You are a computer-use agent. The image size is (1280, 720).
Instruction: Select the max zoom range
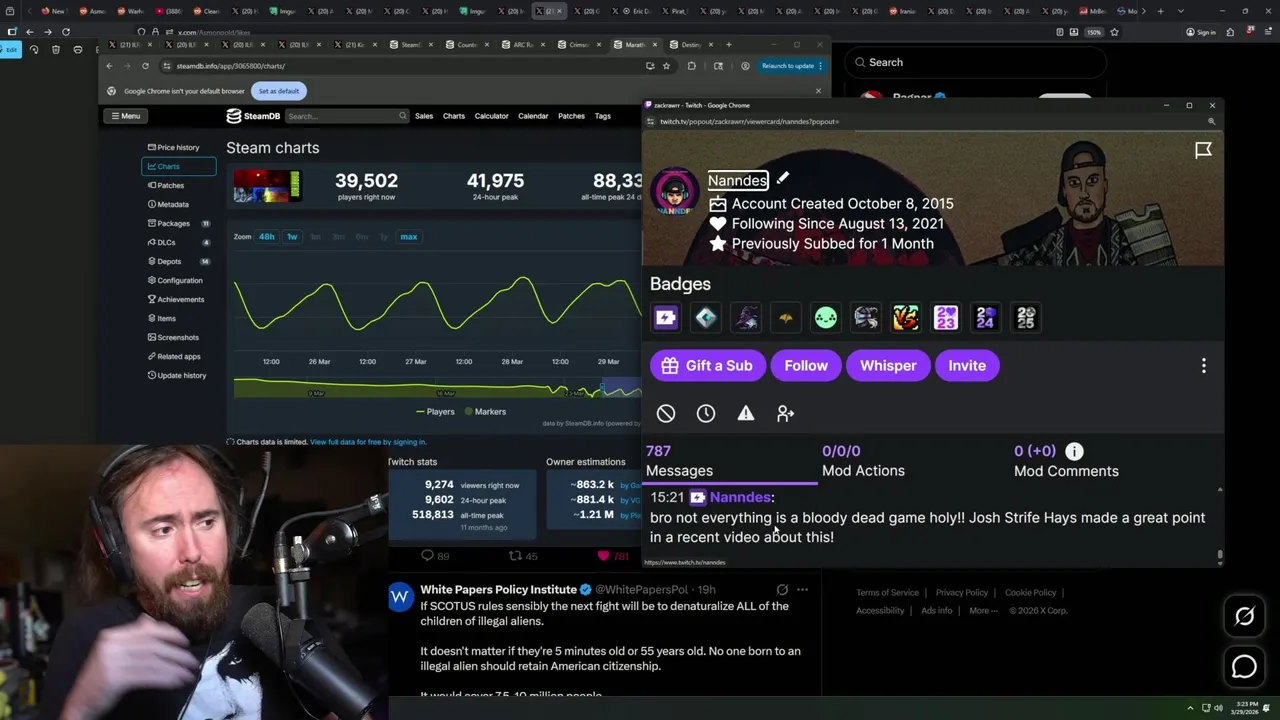(x=409, y=237)
